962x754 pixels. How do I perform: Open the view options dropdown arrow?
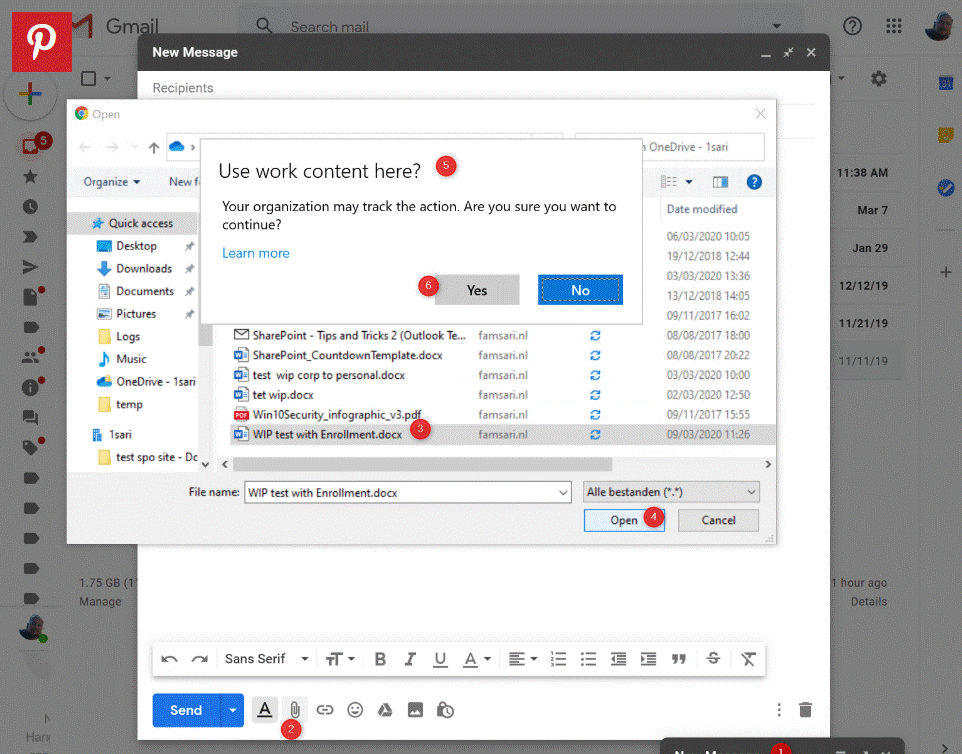[x=689, y=182]
